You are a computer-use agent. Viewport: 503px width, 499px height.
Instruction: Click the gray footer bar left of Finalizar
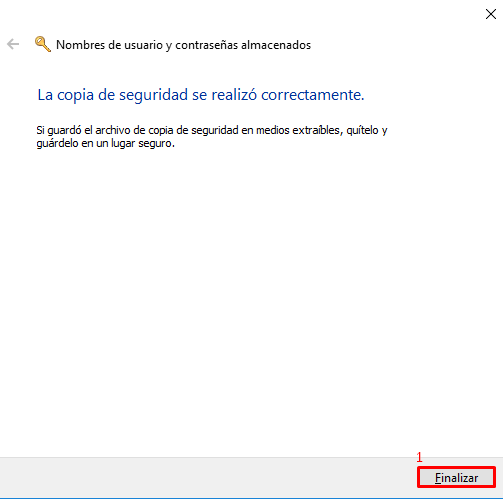pos(208,477)
